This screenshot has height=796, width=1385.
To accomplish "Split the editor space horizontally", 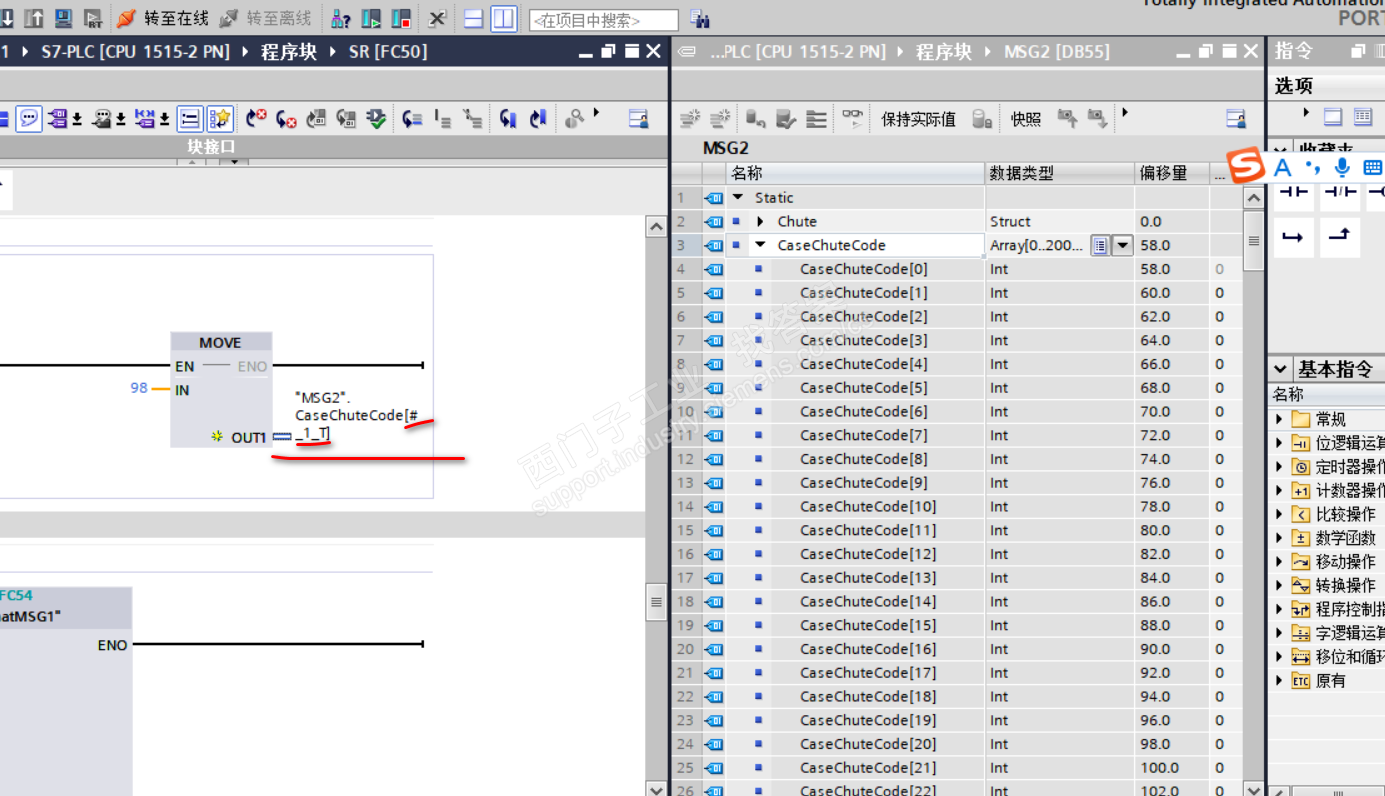I will click(474, 18).
